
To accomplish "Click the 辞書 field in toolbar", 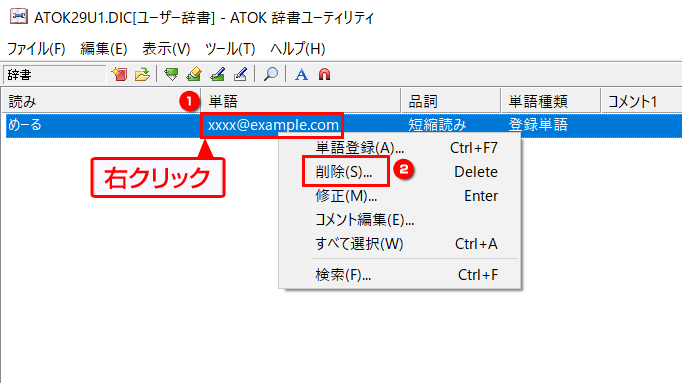I will click(55, 74).
